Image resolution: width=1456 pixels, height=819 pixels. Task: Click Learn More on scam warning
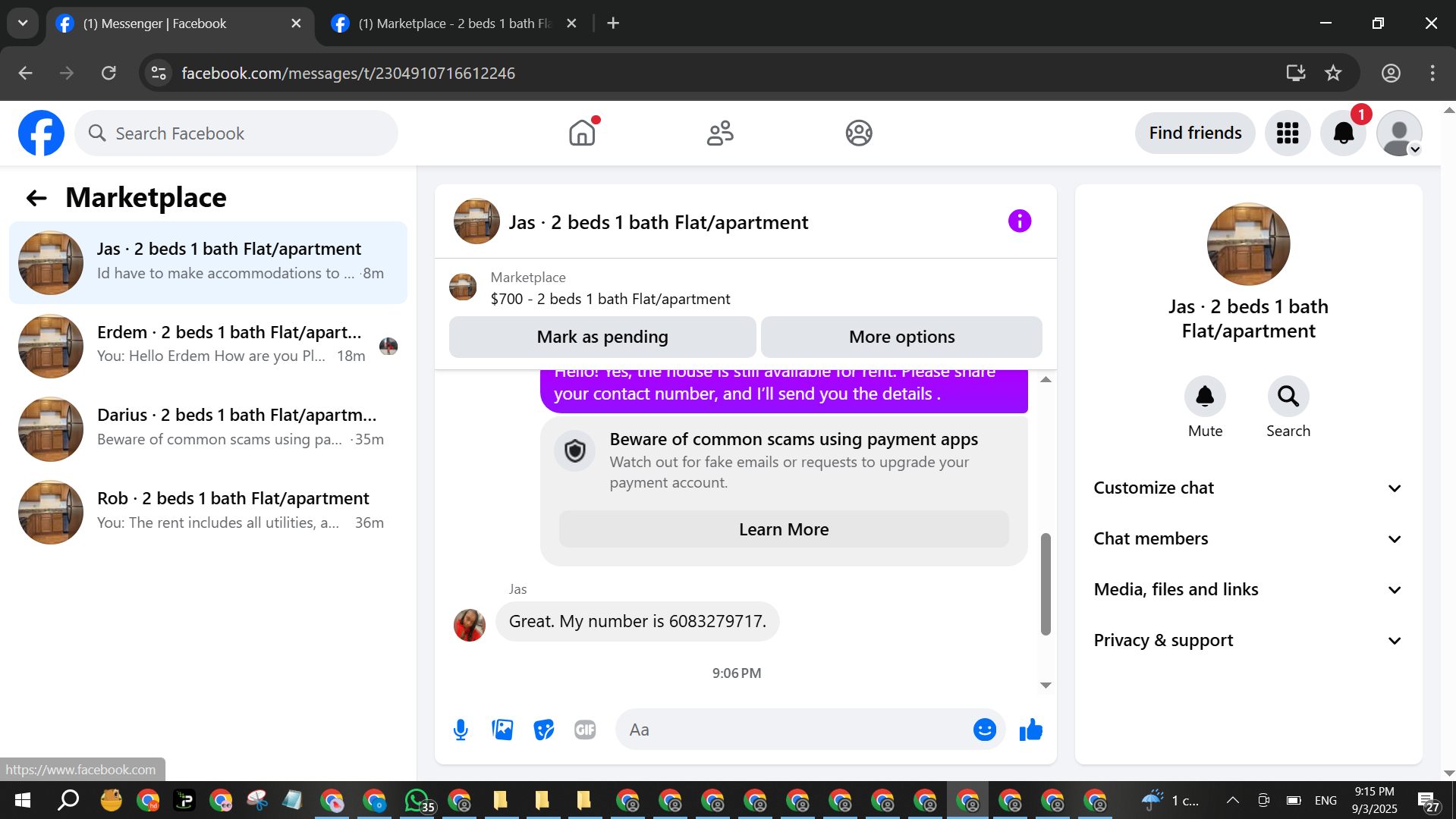[x=784, y=529]
